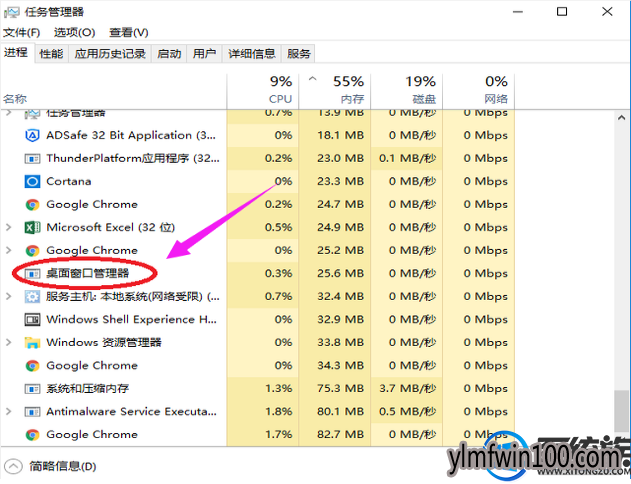
Task: Click the Microsoft Excel icon
Action: 32,228
